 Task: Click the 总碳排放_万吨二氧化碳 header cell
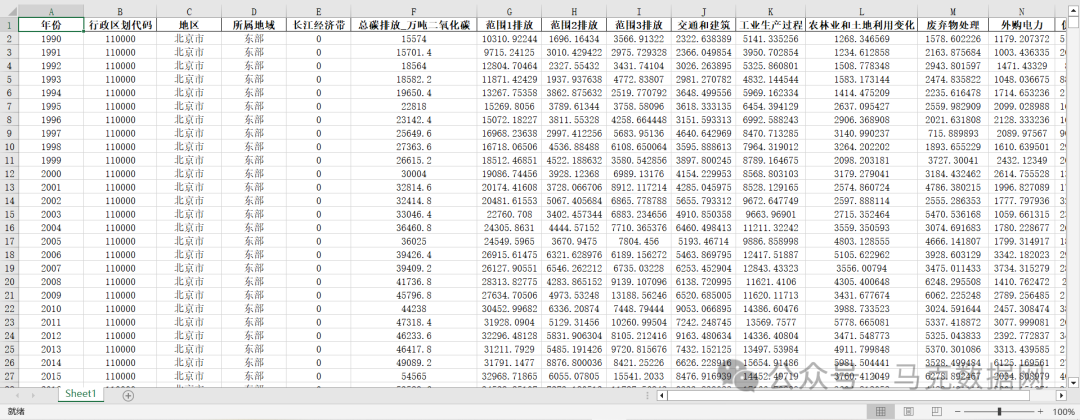tap(413, 25)
